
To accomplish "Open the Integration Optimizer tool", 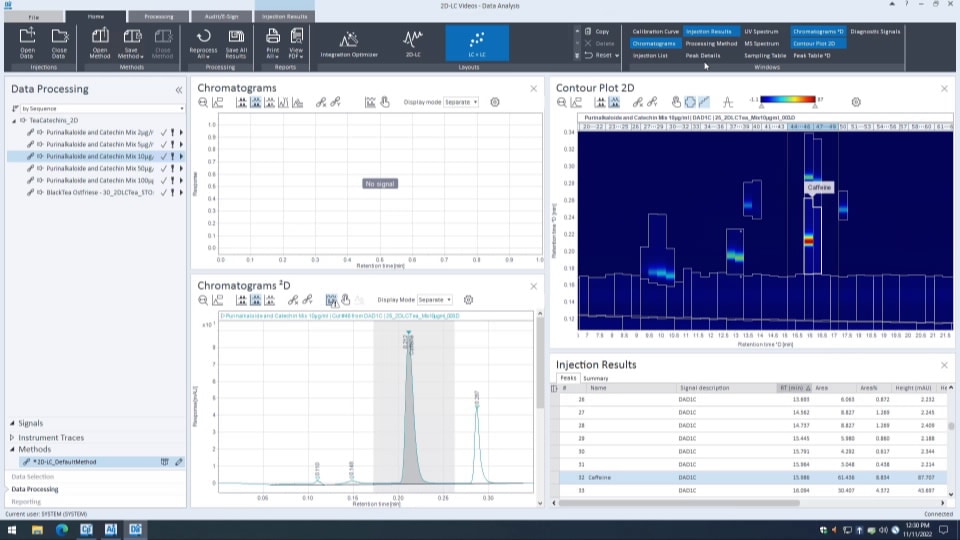I will click(x=349, y=42).
